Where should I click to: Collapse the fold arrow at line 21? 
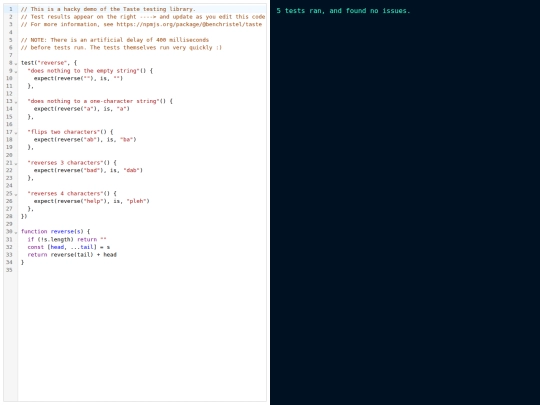pyautogui.click(x=16, y=163)
